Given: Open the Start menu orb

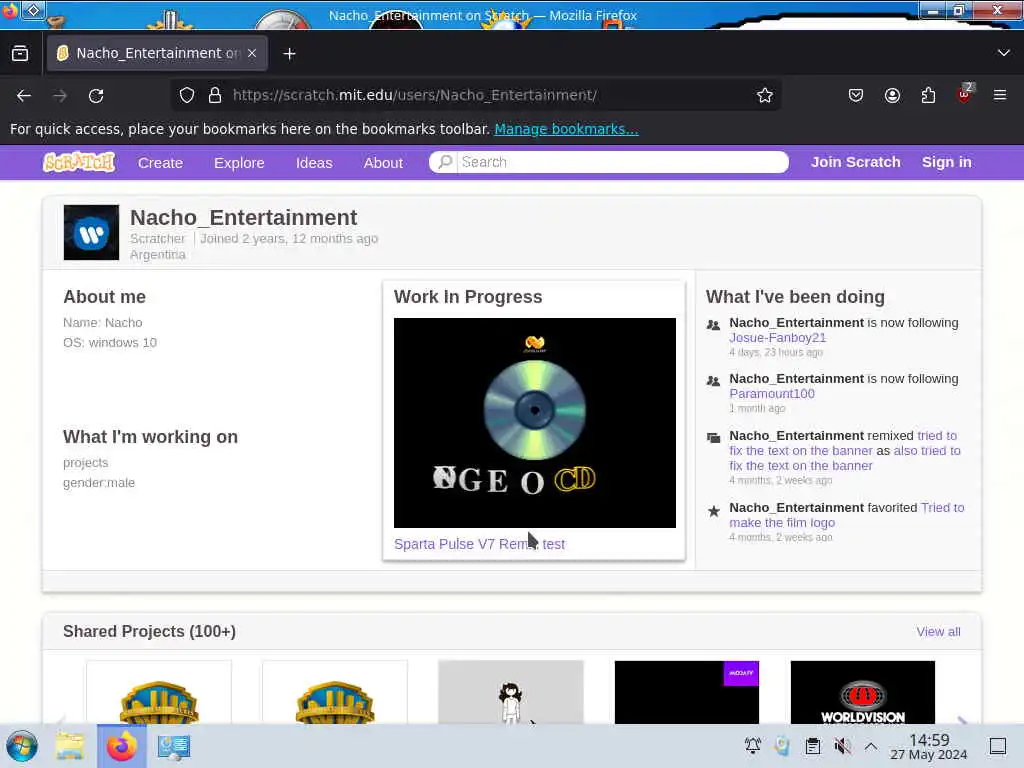Looking at the screenshot, I should 22,746.
